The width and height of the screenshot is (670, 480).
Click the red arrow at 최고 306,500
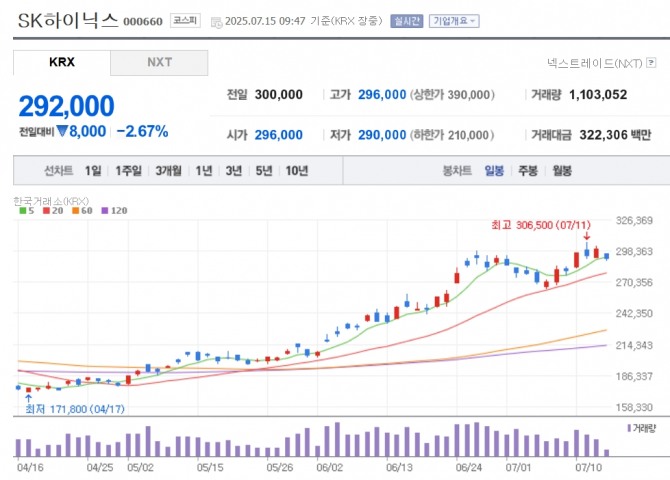point(587,236)
